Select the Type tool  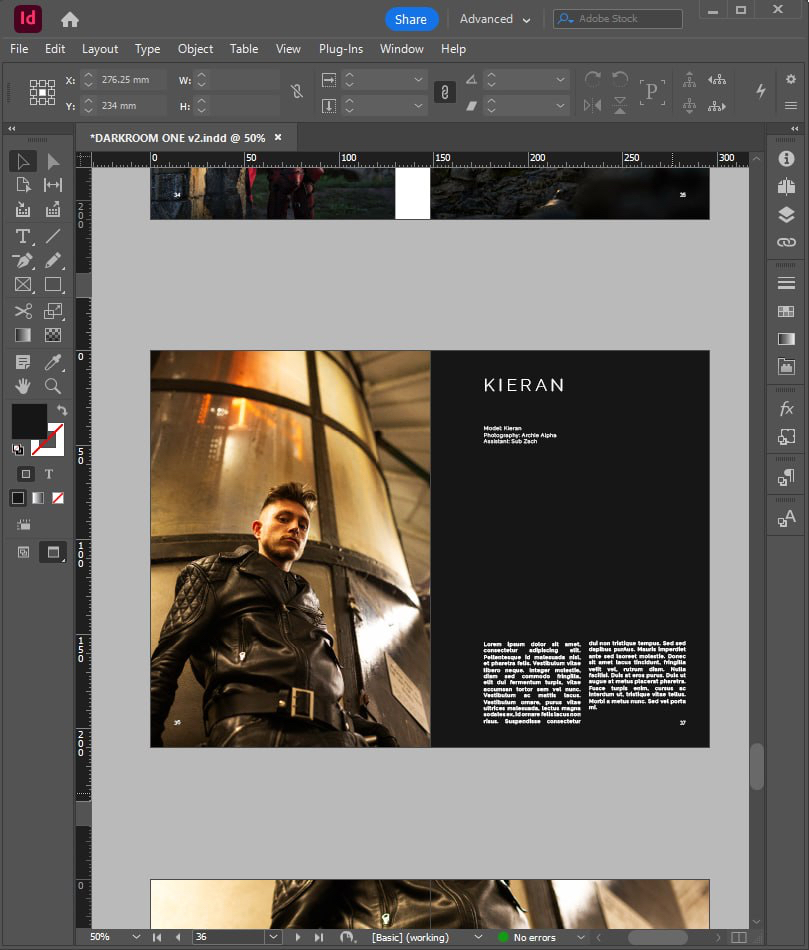[x=23, y=236]
